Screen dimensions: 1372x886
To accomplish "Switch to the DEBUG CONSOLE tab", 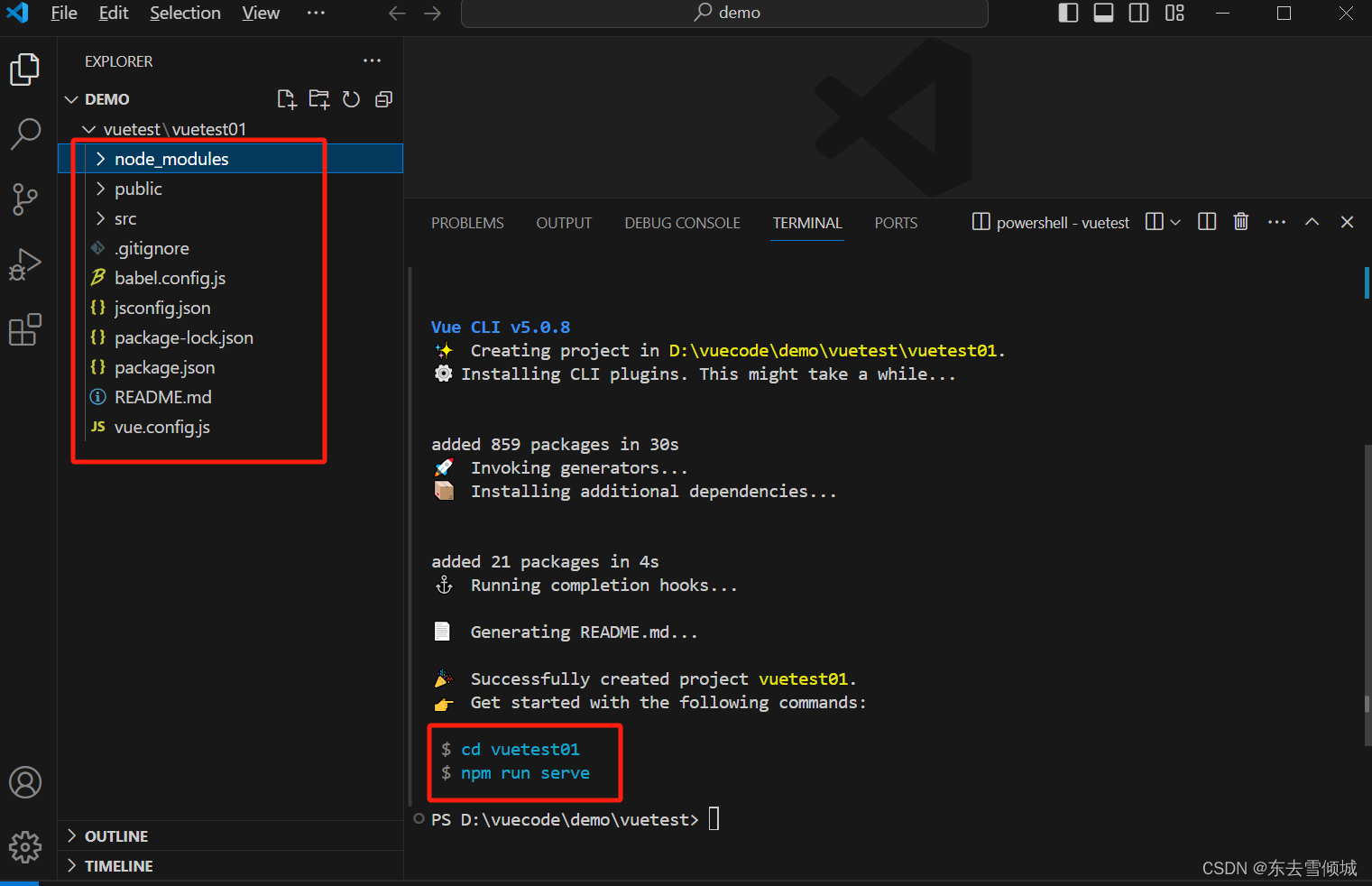I will [682, 223].
